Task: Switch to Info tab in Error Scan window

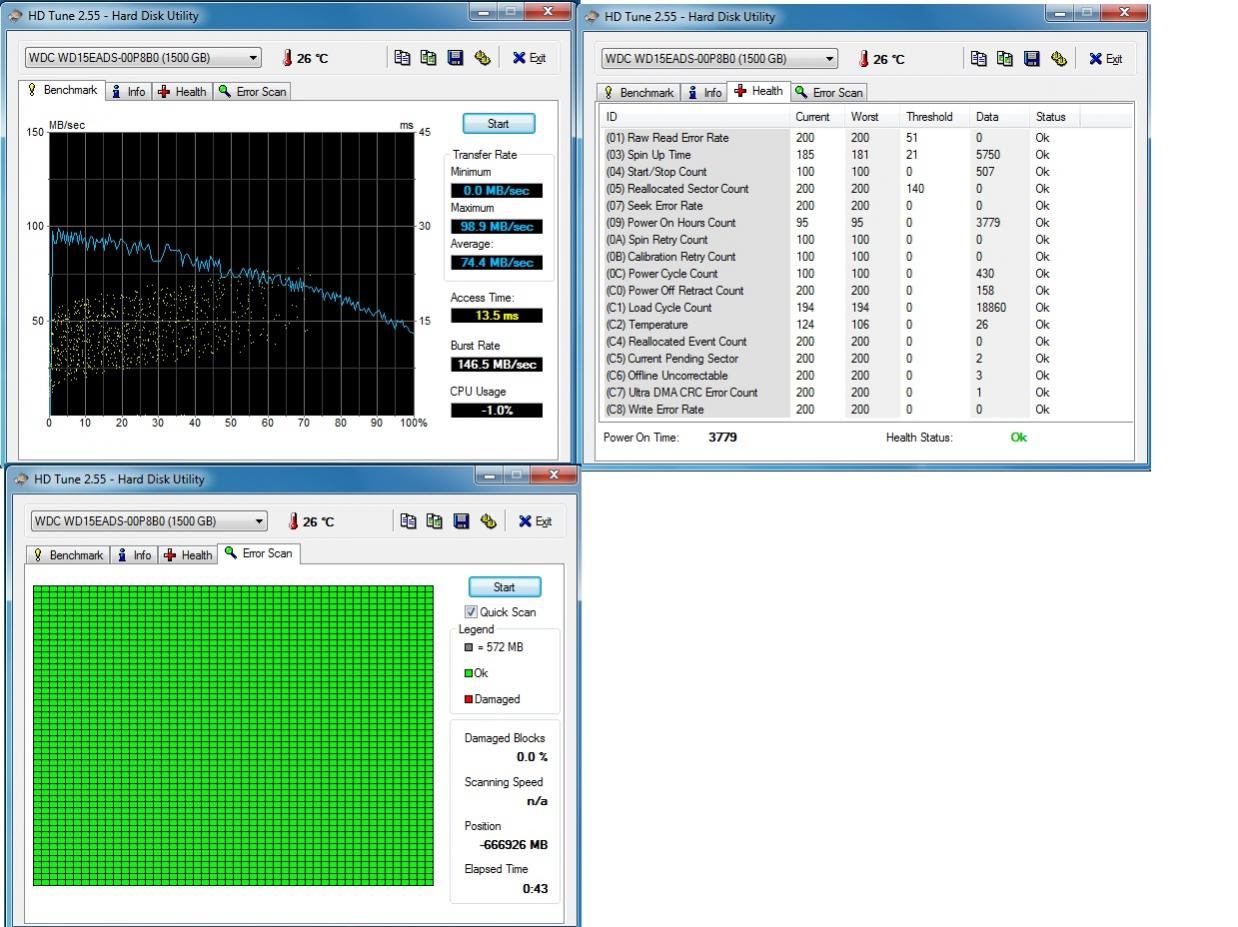Action: [135, 555]
